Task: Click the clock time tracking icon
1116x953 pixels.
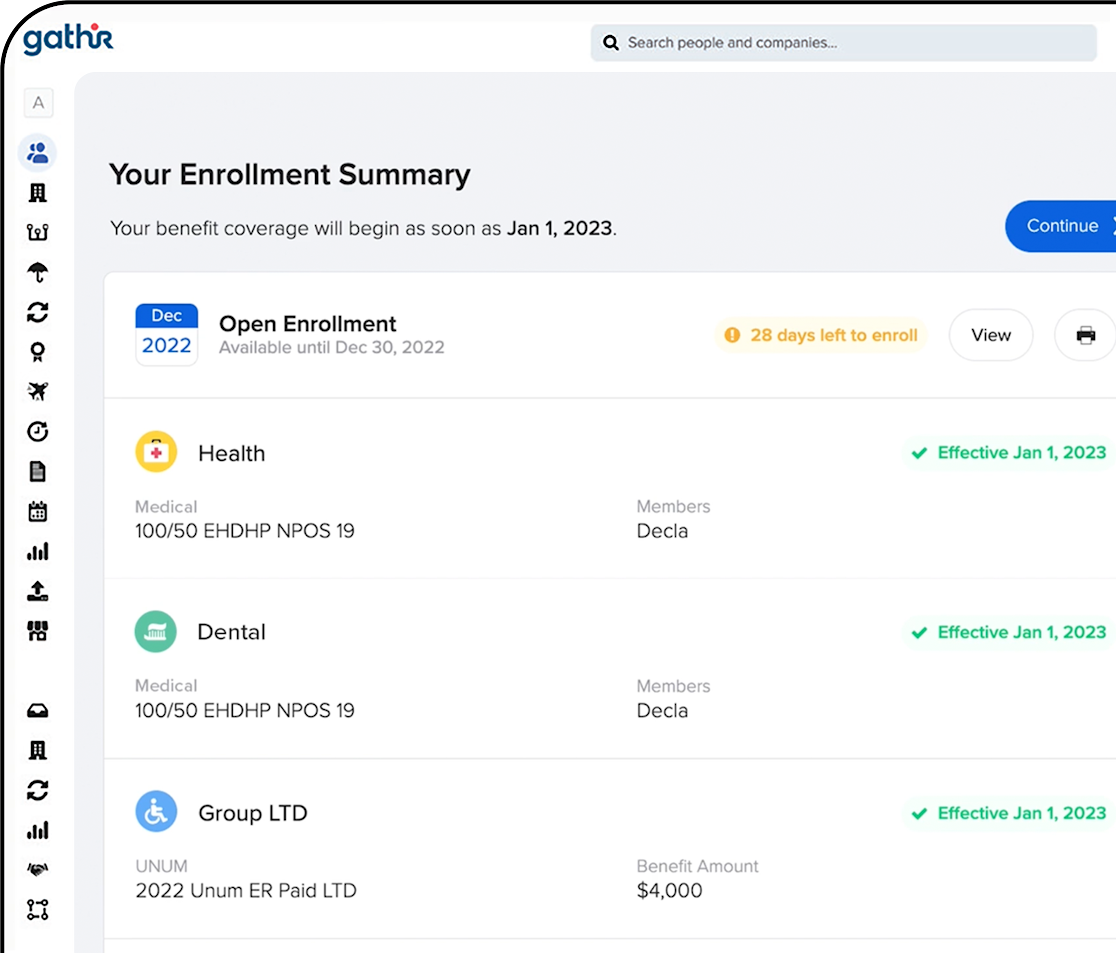Action: pyautogui.click(x=38, y=432)
